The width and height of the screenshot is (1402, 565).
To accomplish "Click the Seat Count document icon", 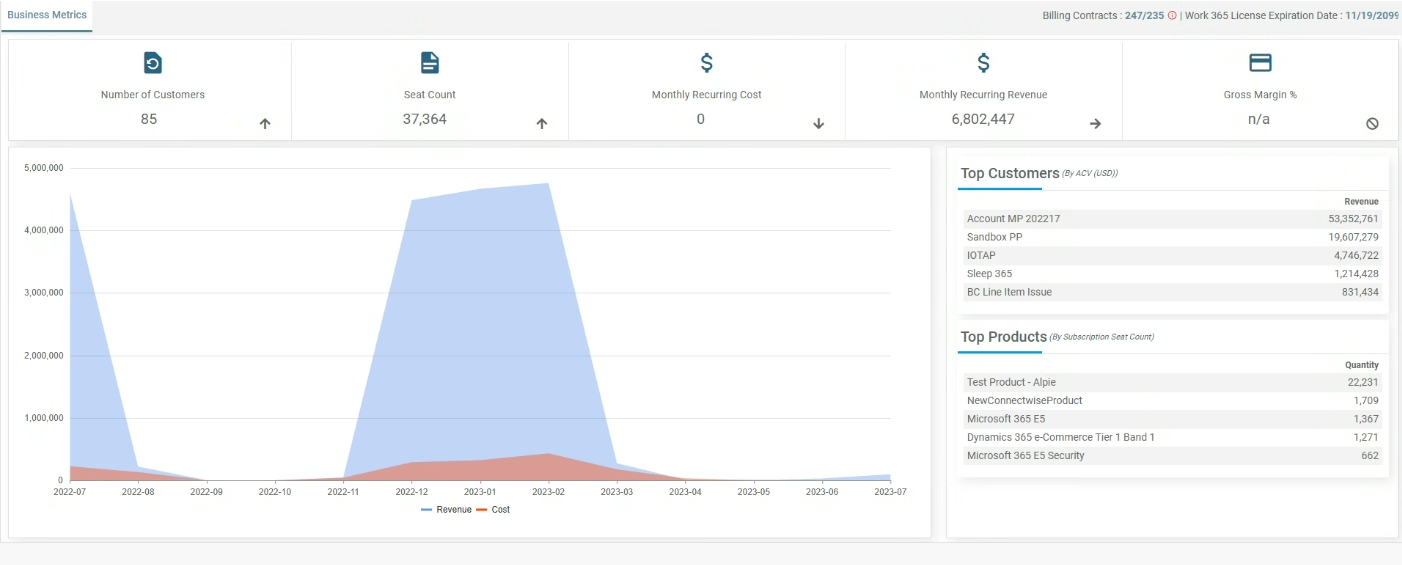I will pos(430,63).
